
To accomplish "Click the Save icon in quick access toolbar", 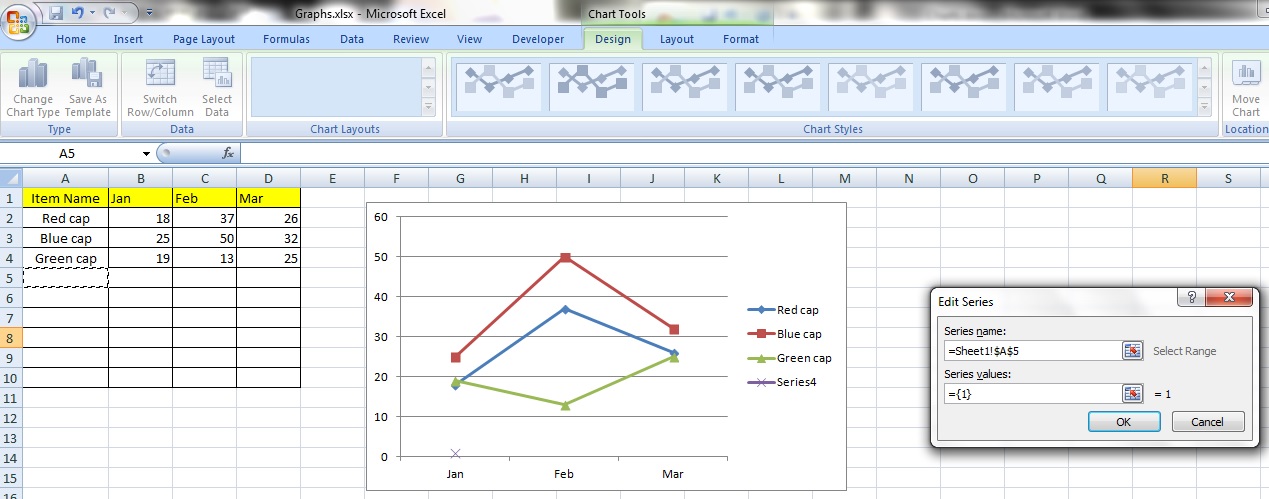I will [x=56, y=13].
